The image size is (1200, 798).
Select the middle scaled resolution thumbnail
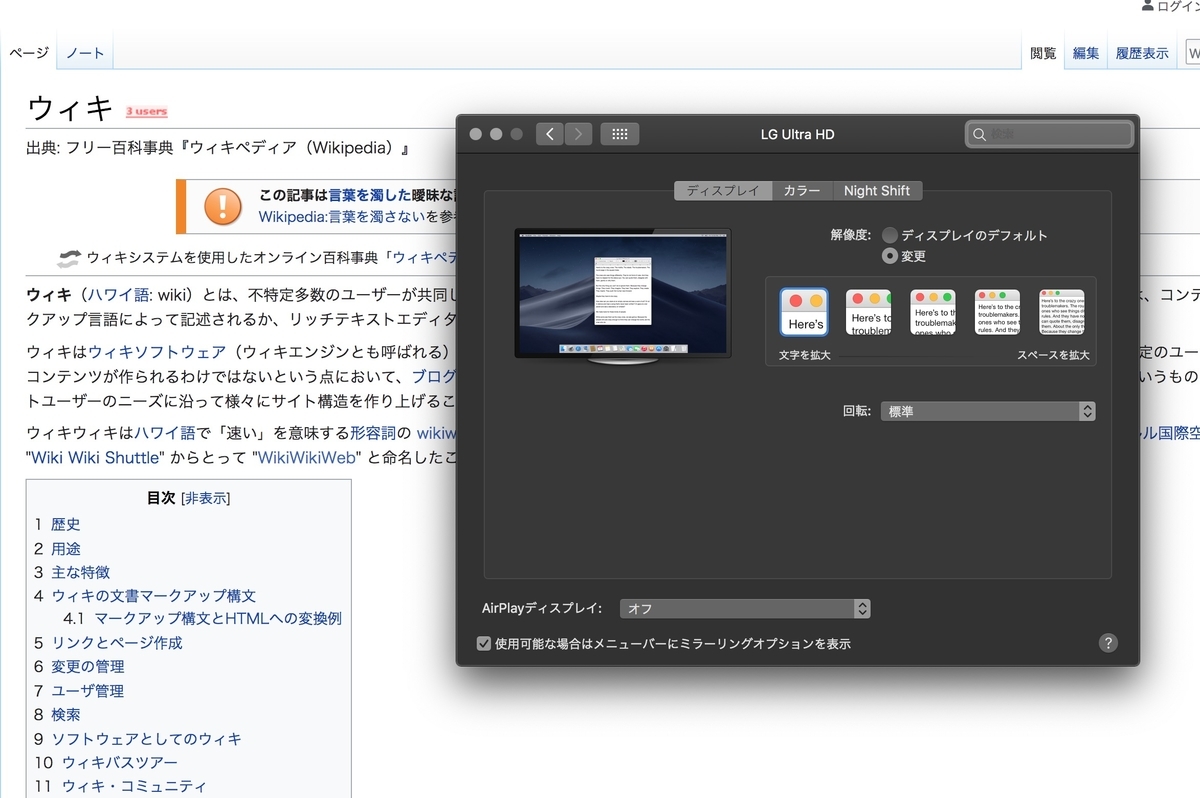click(933, 312)
